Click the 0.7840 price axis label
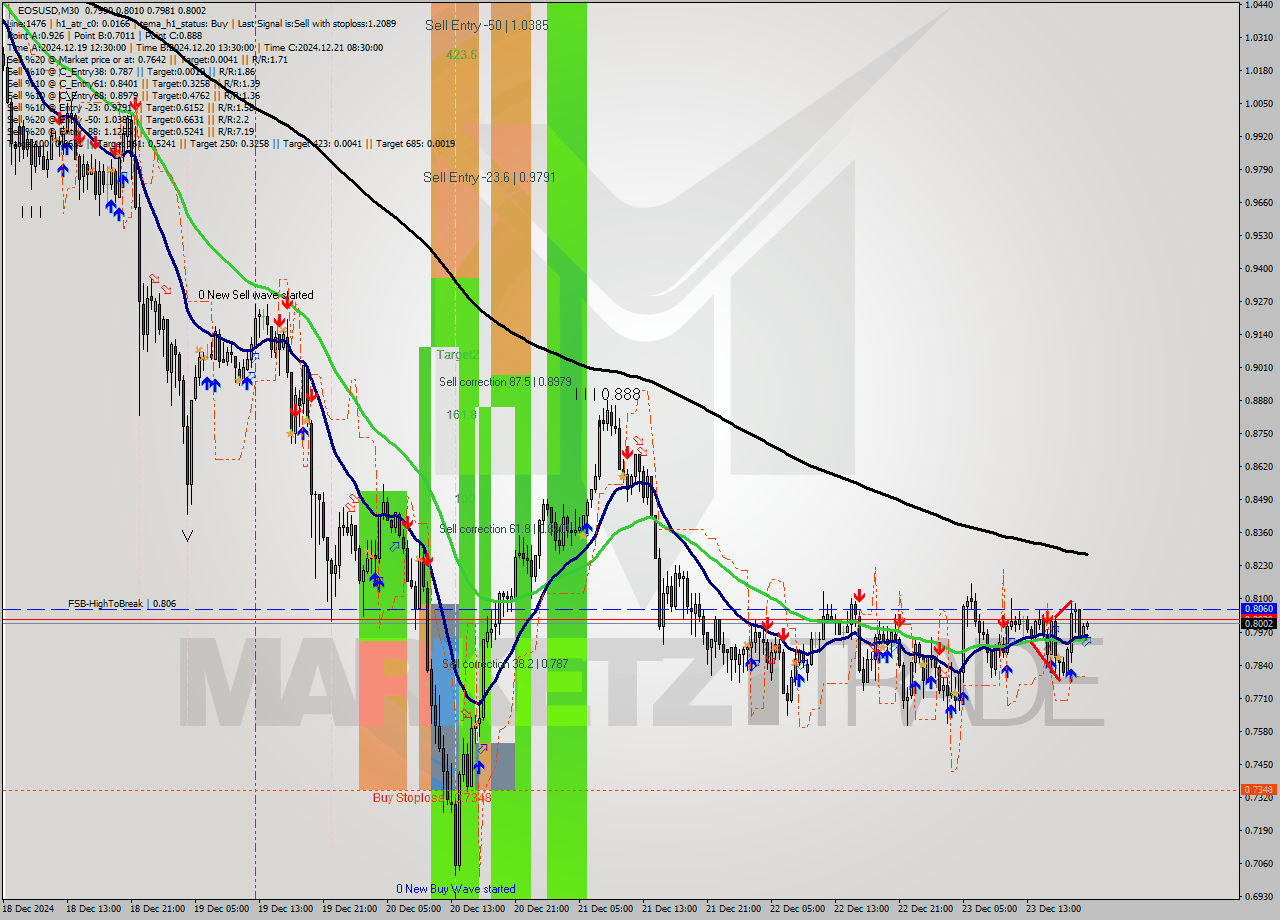Viewport: 1280px width, 920px height. click(1258, 665)
